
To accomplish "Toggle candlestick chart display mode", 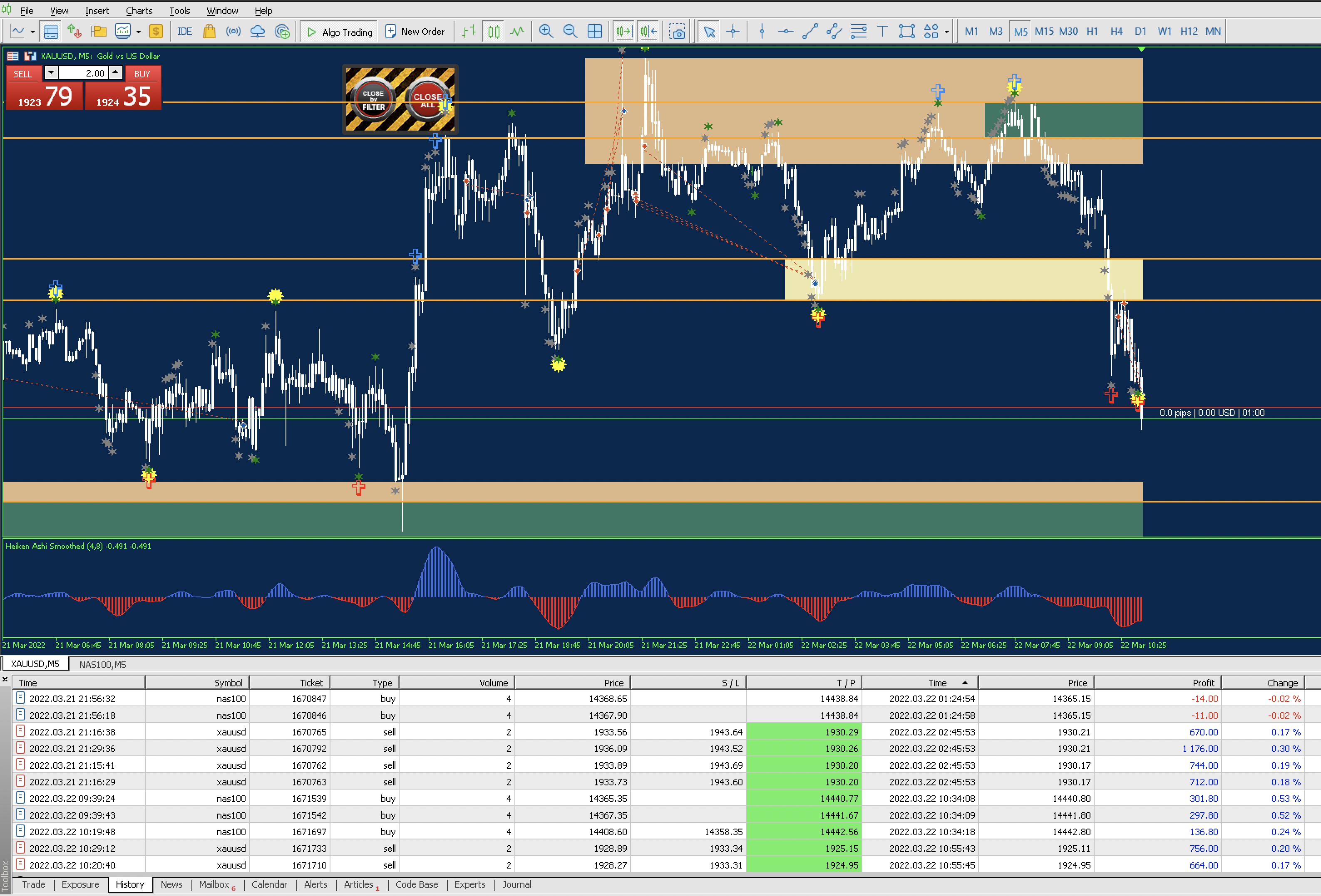I will click(x=494, y=31).
